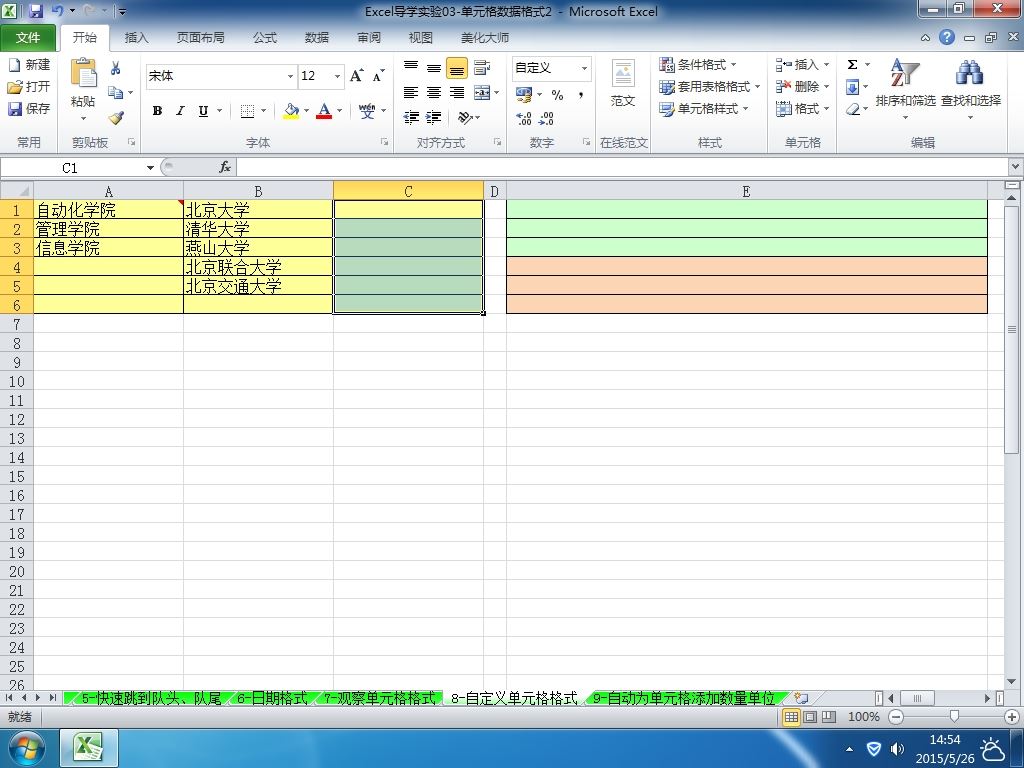1024x768 pixels.
Task: Open 单元格样式 cell styles menu
Action: coord(703,109)
